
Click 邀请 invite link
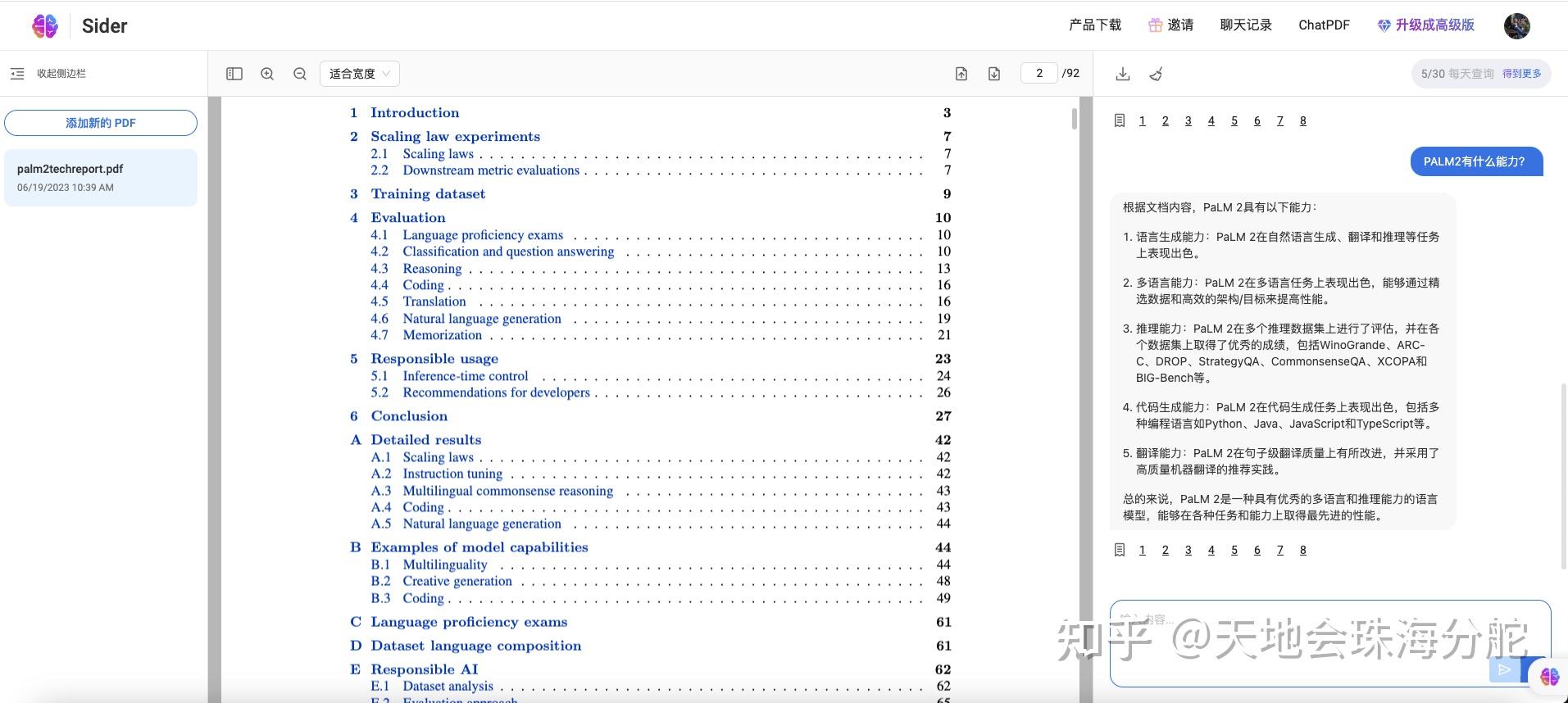[x=1180, y=25]
